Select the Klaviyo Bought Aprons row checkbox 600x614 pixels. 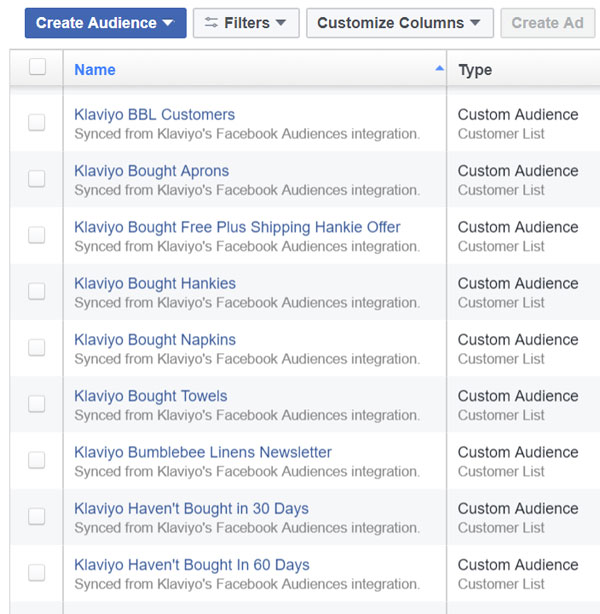point(36,179)
